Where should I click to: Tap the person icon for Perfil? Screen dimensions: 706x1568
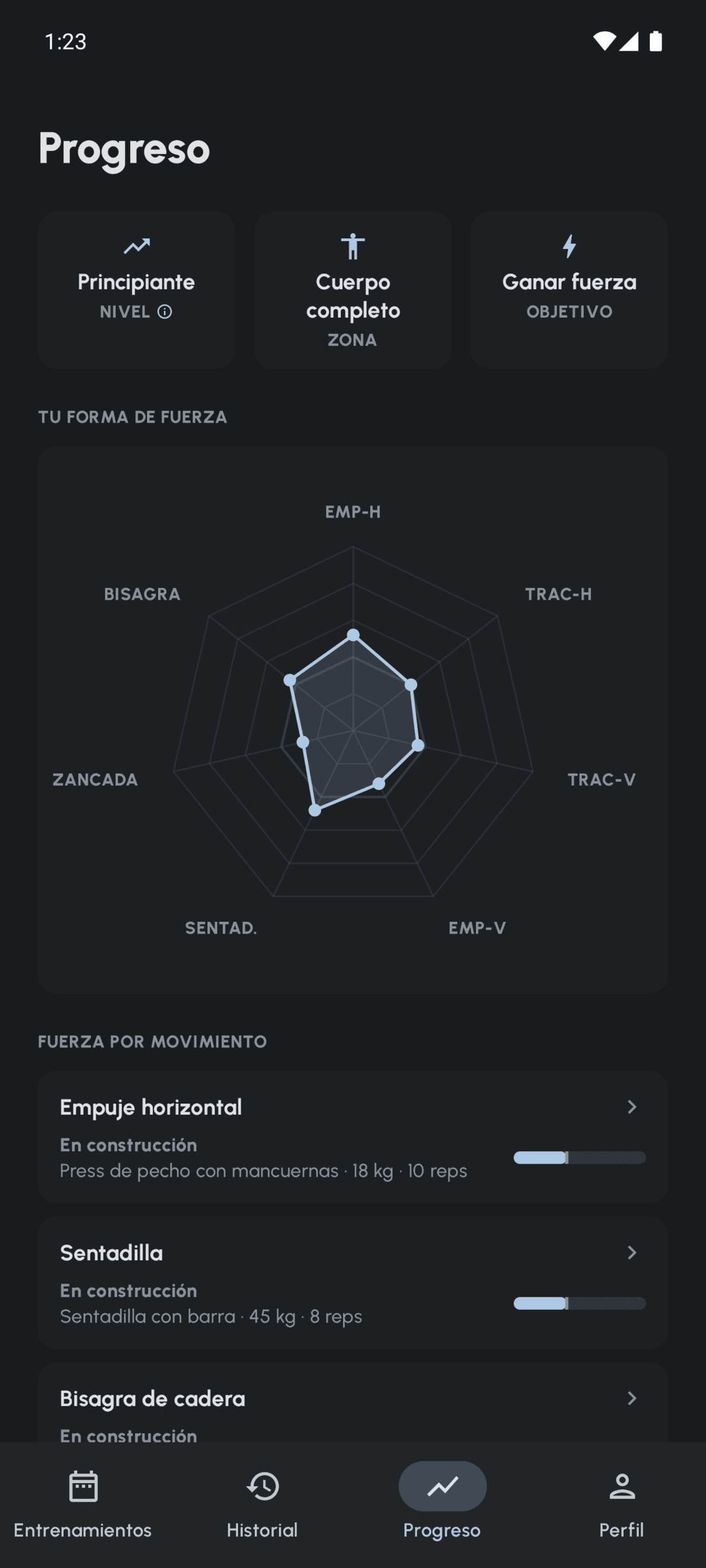point(622,1486)
